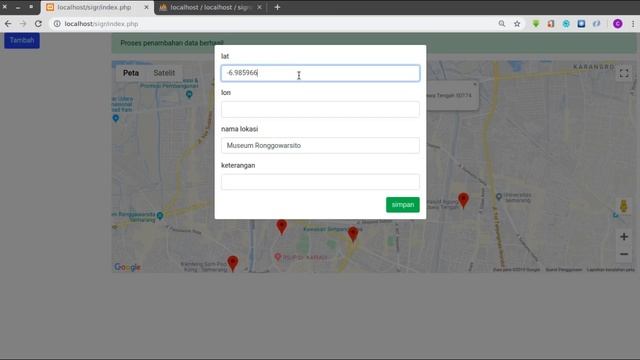Click the address bar URL
This screenshot has height=360, width=640.
tap(101, 24)
